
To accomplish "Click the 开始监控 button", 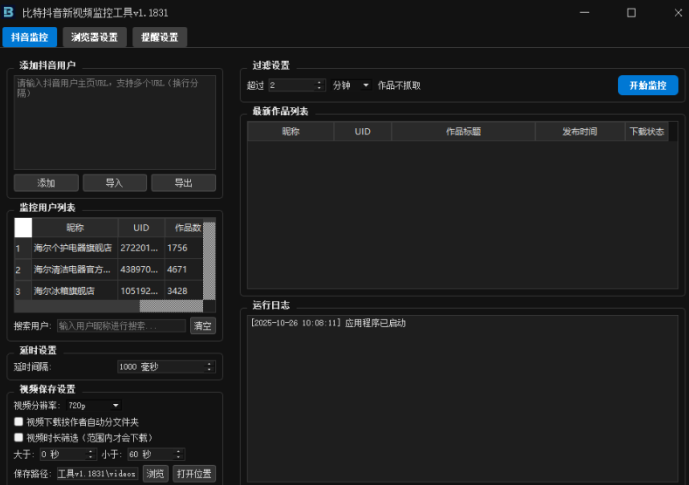I will (648, 85).
